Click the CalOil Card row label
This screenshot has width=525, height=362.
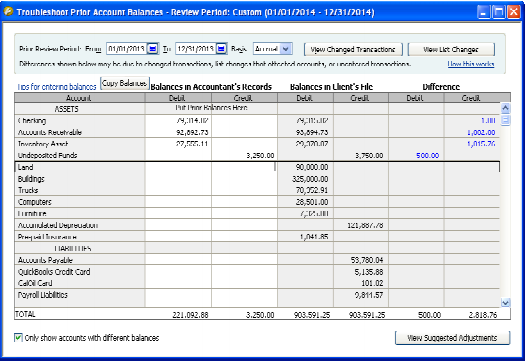[x=35, y=283]
